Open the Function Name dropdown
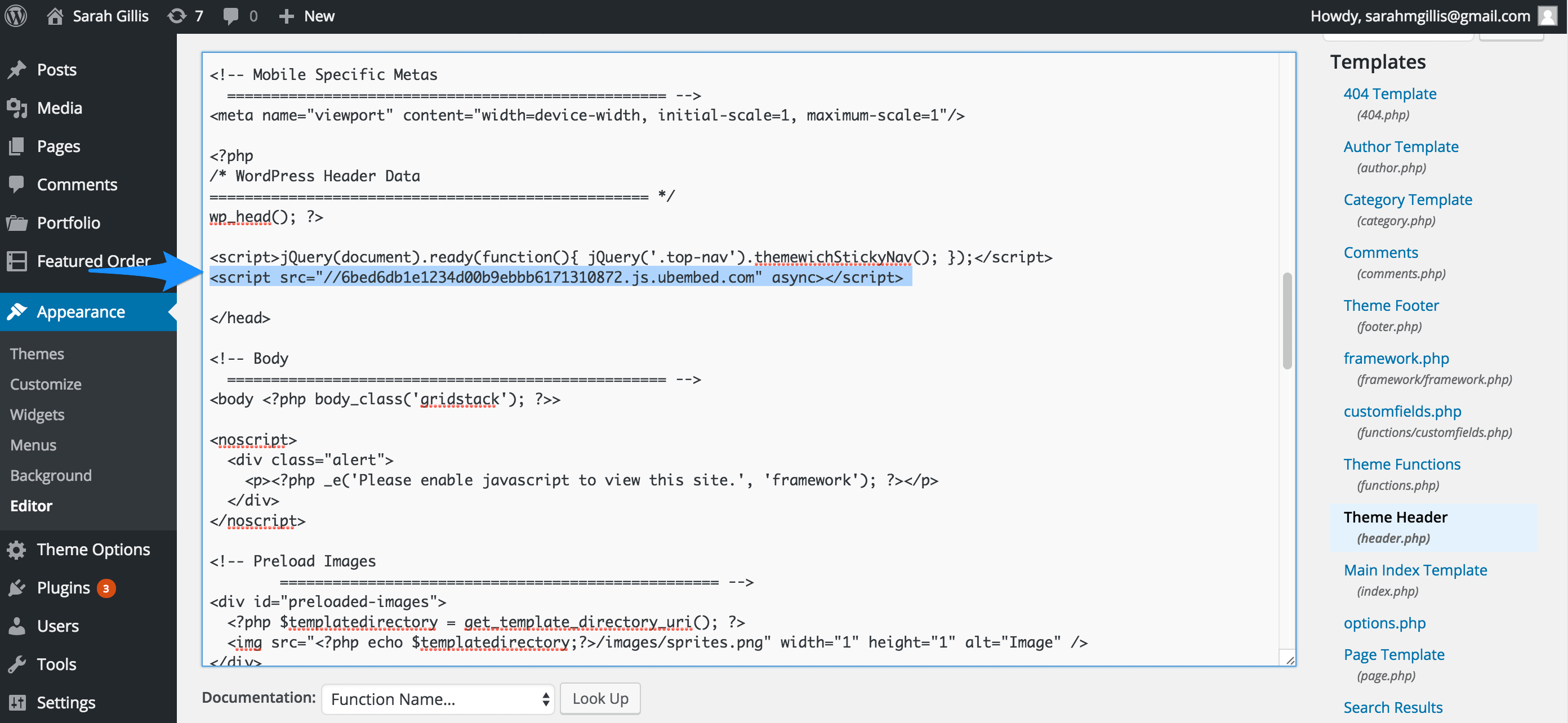 click(x=438, y=699)
